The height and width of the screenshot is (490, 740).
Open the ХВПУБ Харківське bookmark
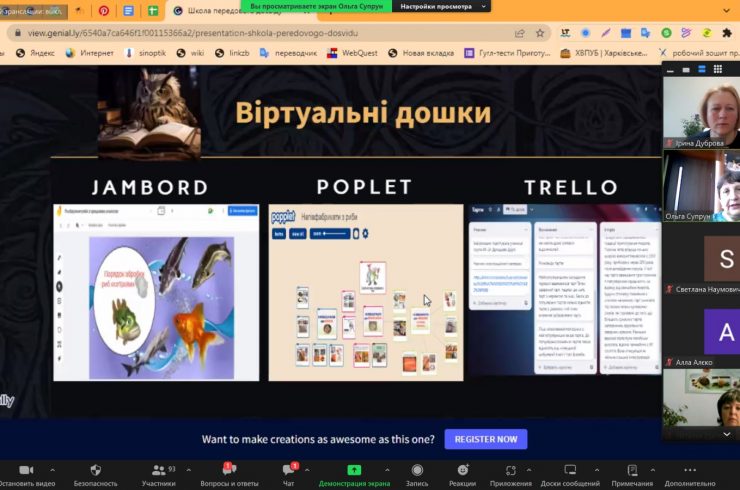604,53
